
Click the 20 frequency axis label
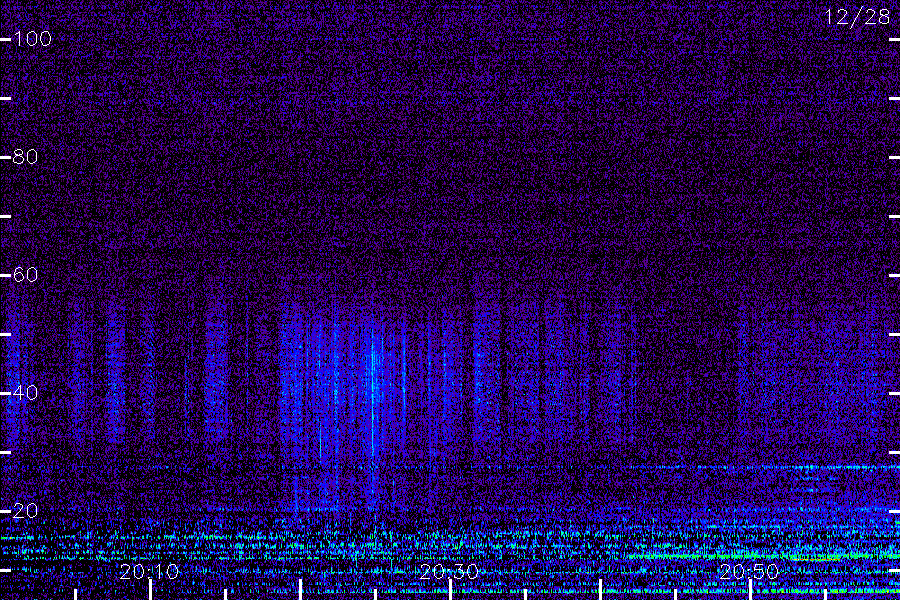click(x=25, y=510)
